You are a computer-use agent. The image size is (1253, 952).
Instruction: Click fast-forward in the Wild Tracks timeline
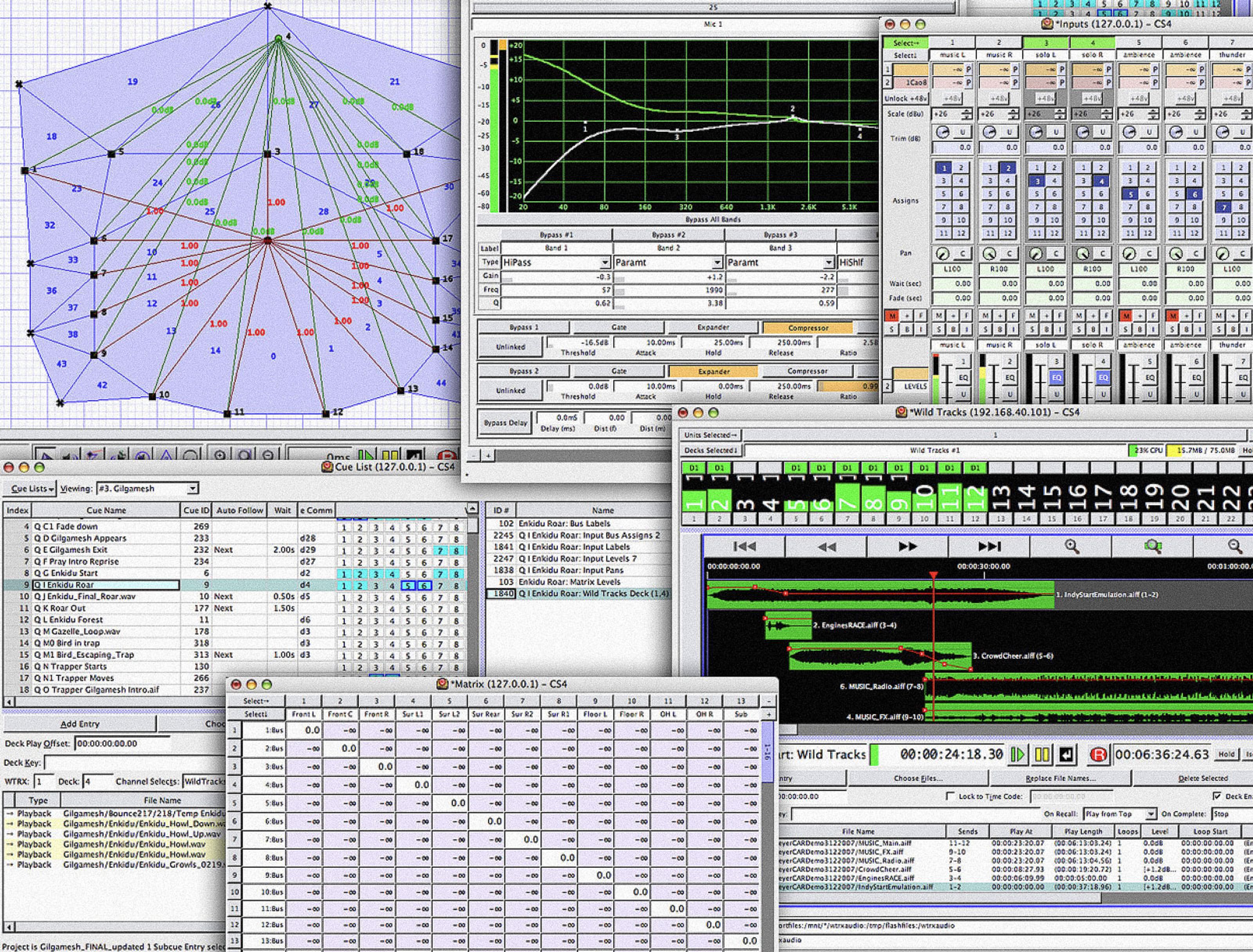(907, 546)
